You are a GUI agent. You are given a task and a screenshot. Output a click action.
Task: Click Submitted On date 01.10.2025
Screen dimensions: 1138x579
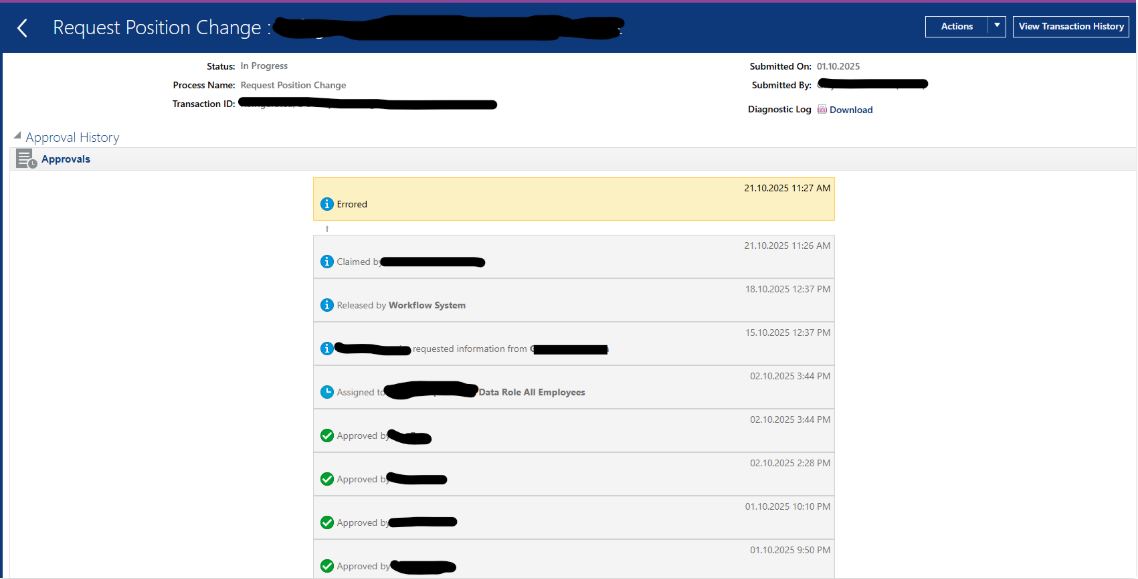[x=838, y=66]
